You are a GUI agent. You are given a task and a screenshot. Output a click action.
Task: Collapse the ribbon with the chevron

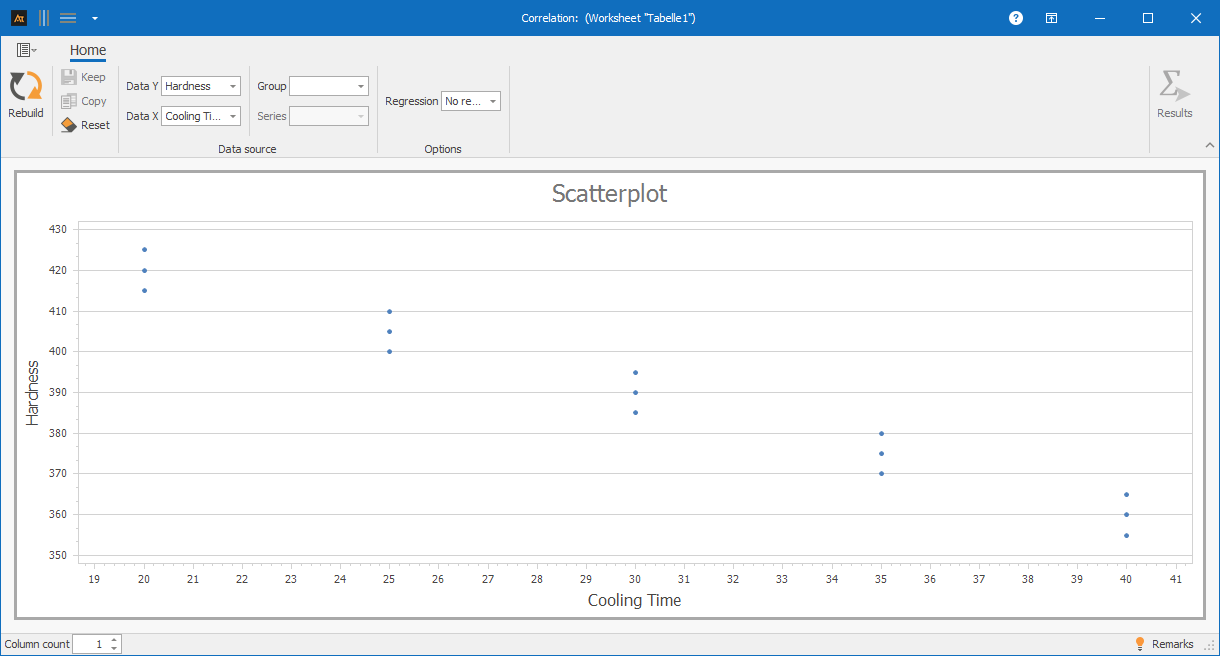(x=1209, y=145)
